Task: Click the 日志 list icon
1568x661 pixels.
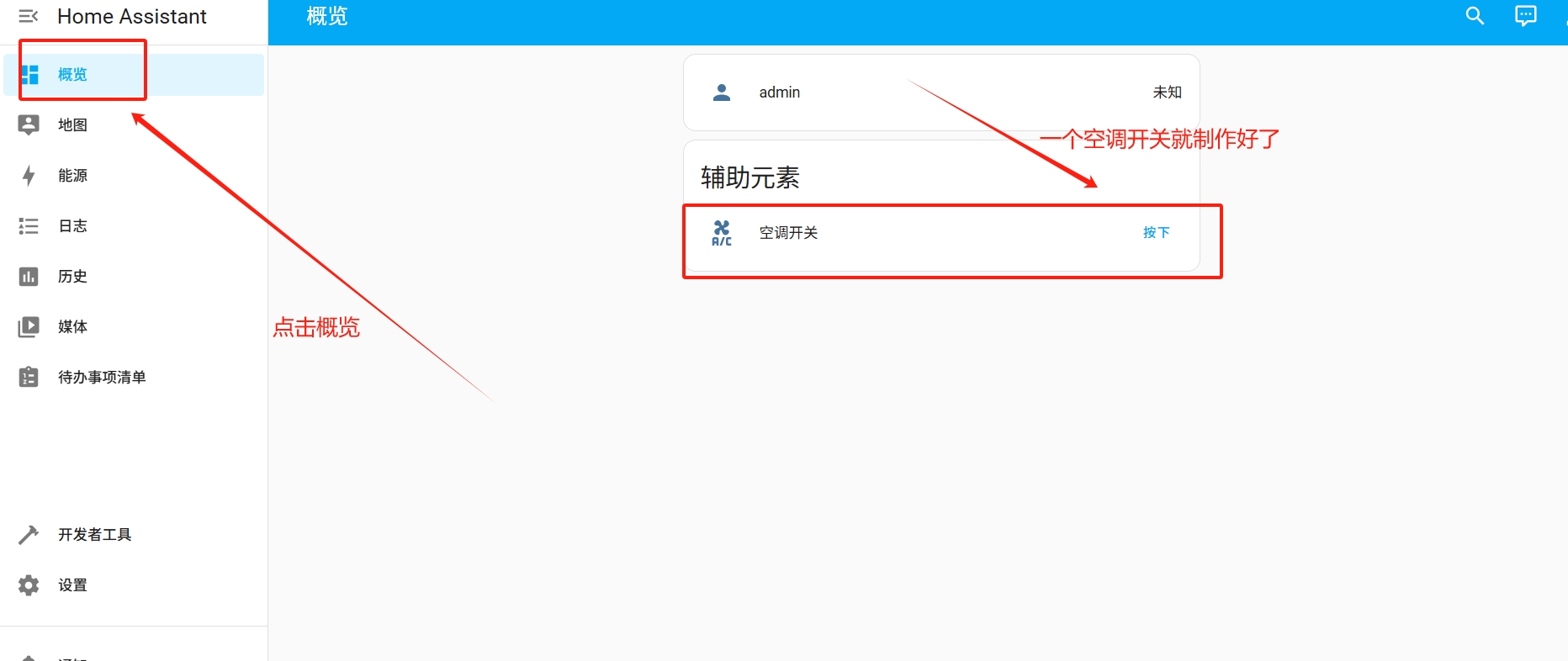Action: coord(29,226)
